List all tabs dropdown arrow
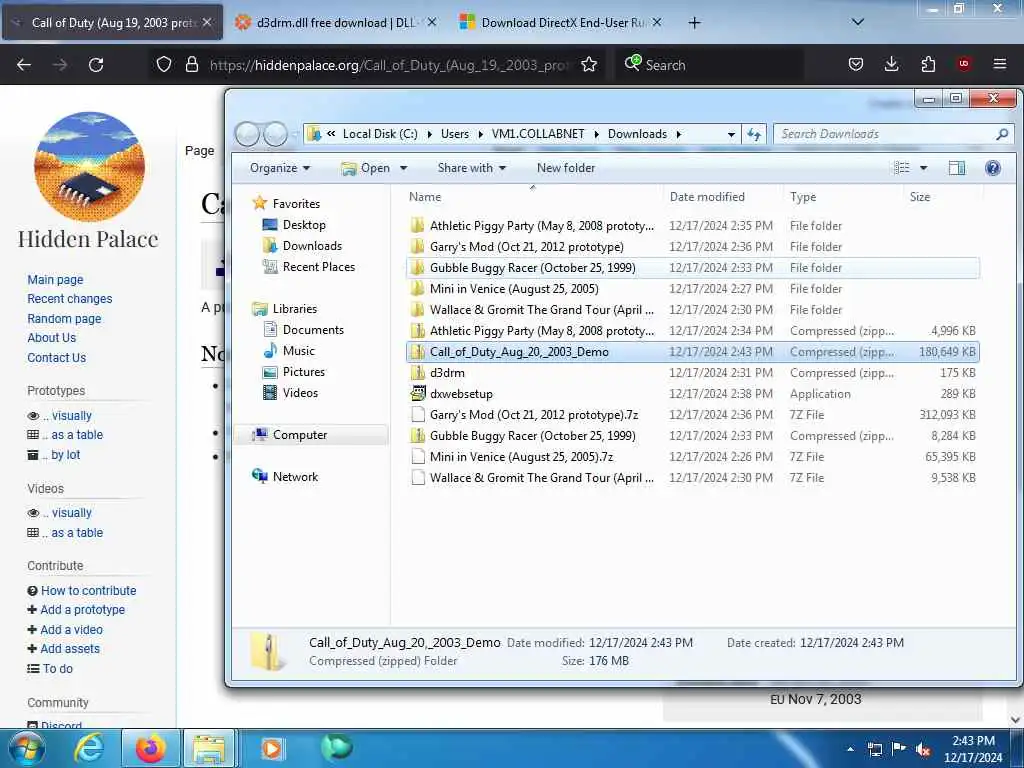Viewport: 1024px width, 768px height. (858, 22)
